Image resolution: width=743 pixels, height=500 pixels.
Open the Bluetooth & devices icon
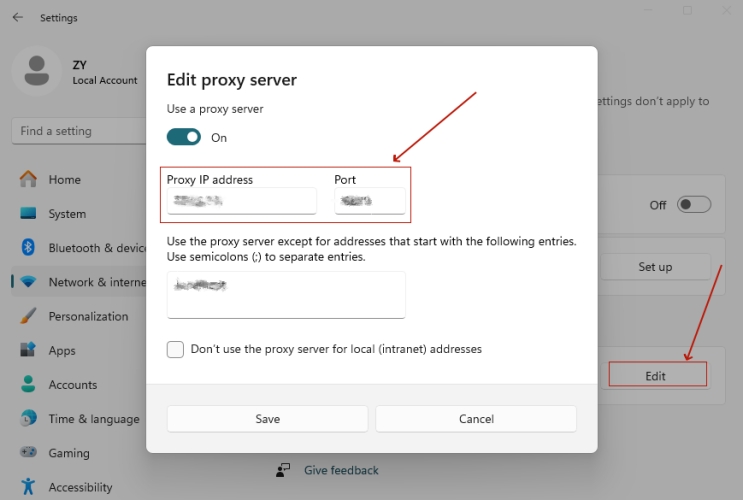pyautogui.click(x=28, y=248)
